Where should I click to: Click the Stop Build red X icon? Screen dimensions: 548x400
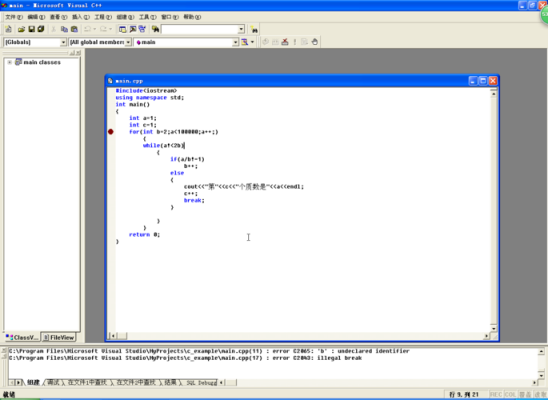pos(285,42)
